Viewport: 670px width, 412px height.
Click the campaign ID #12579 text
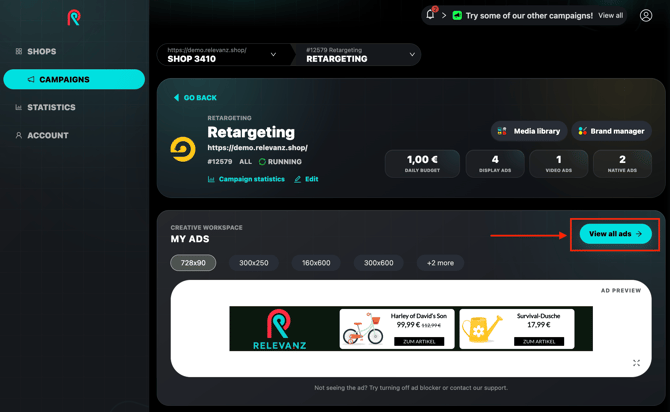[220, 162]
